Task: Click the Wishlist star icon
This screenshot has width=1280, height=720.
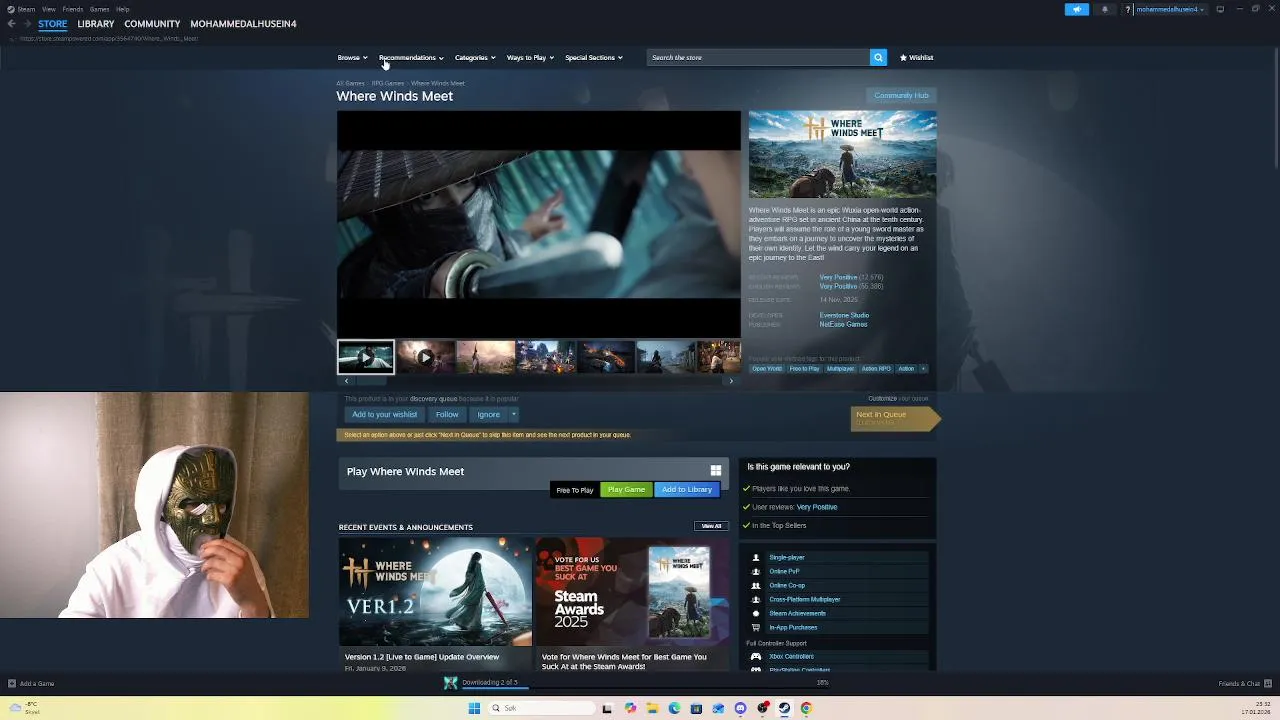Action: (x=903, y=57)
